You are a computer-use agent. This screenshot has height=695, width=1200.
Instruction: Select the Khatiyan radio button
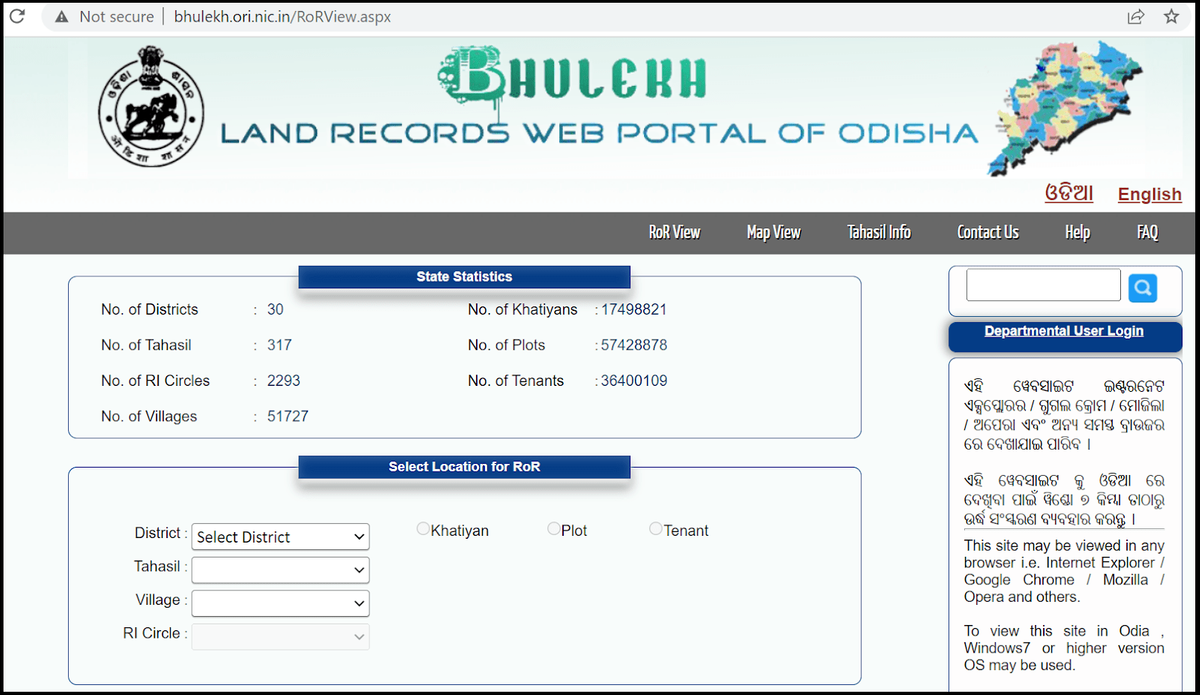tap(422, 528)
